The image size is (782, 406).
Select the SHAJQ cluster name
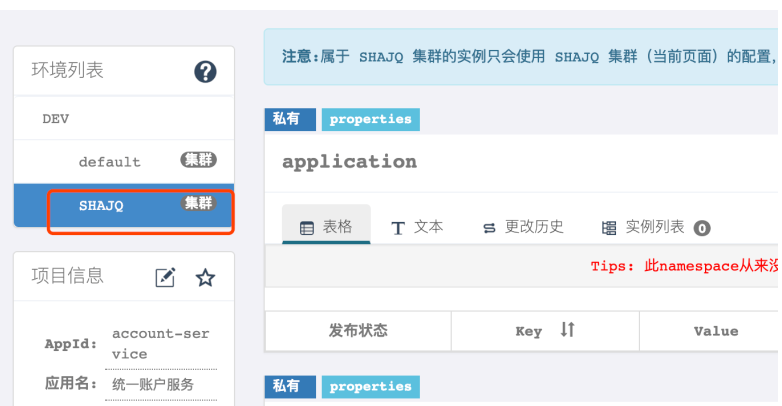pos(101,205)
